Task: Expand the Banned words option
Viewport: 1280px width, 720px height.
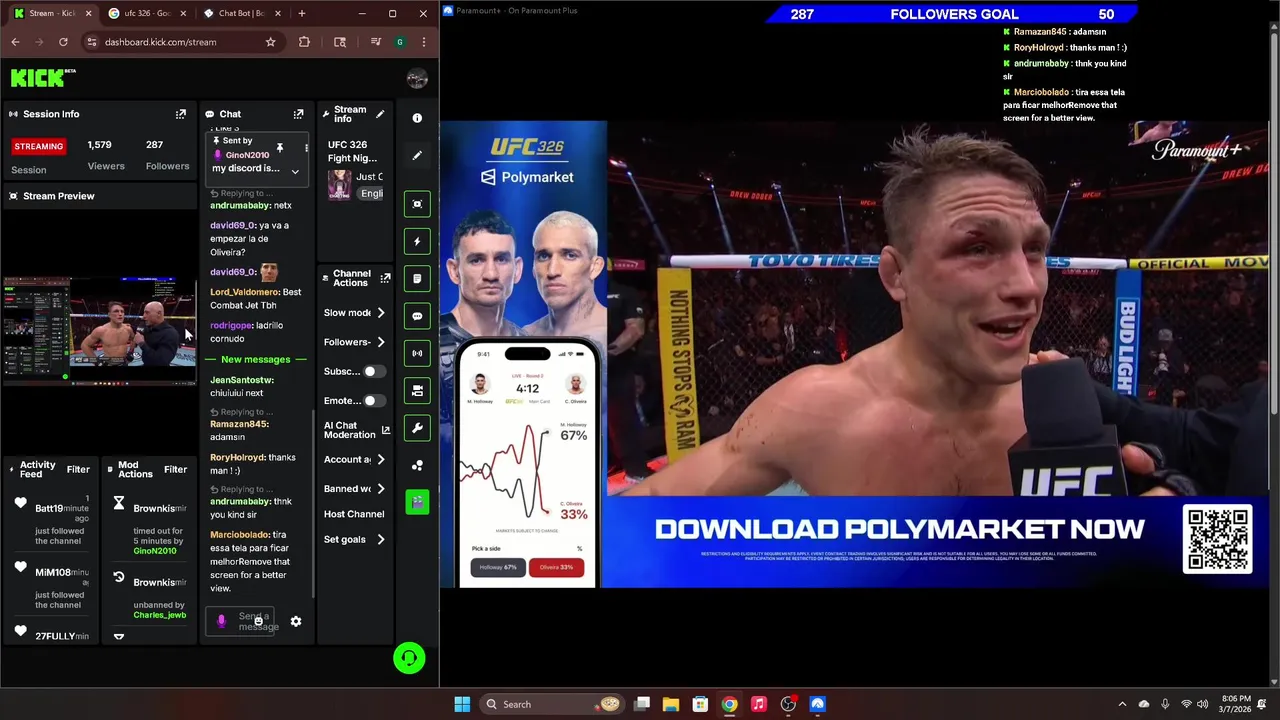Action: 380,489
